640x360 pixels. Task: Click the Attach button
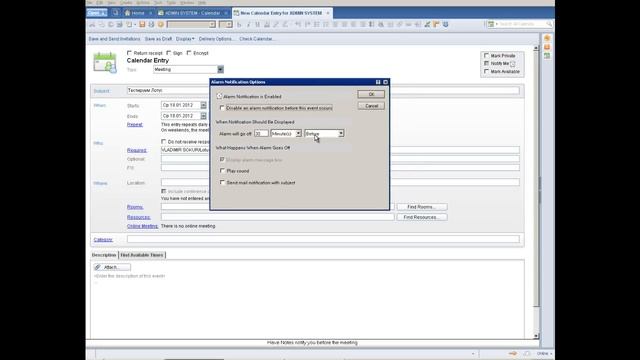pos(112,267)
